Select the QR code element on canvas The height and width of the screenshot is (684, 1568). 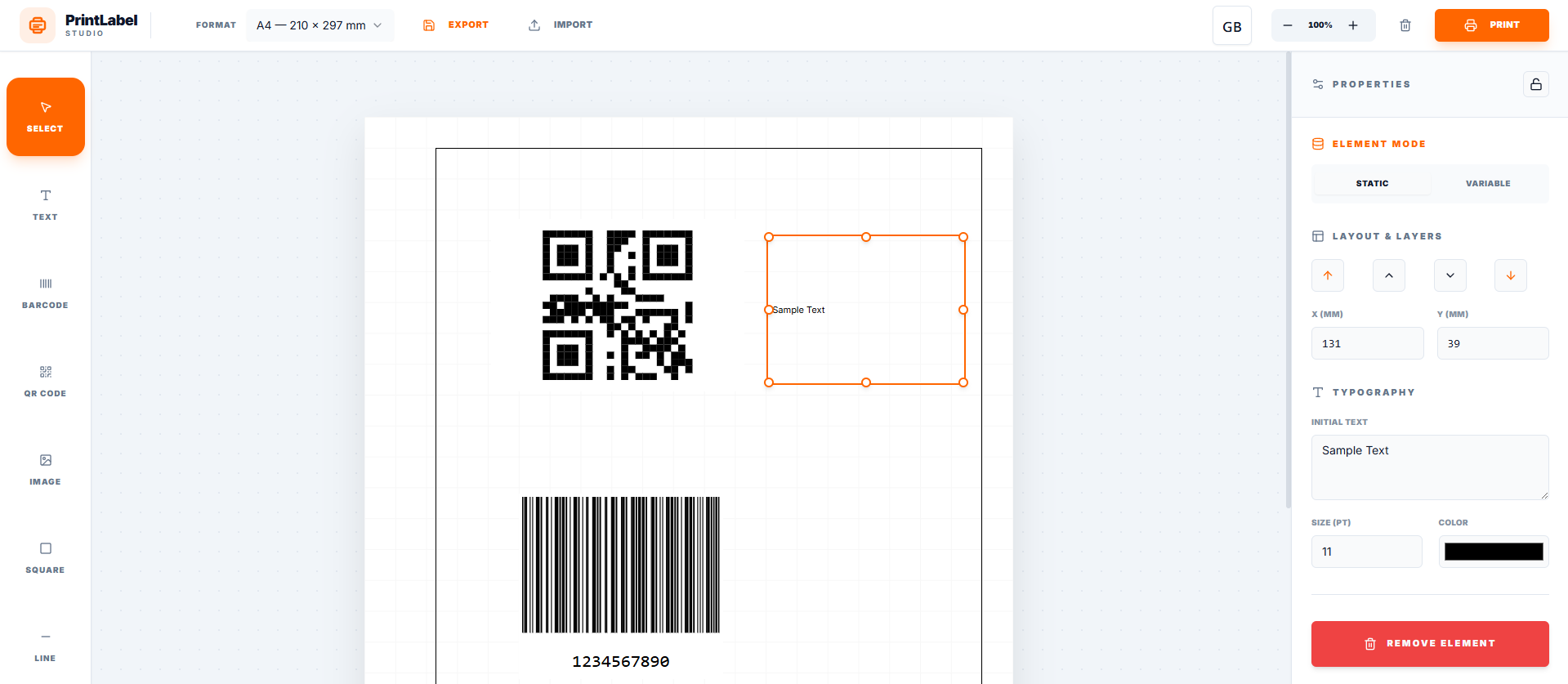tap(618, 305)
